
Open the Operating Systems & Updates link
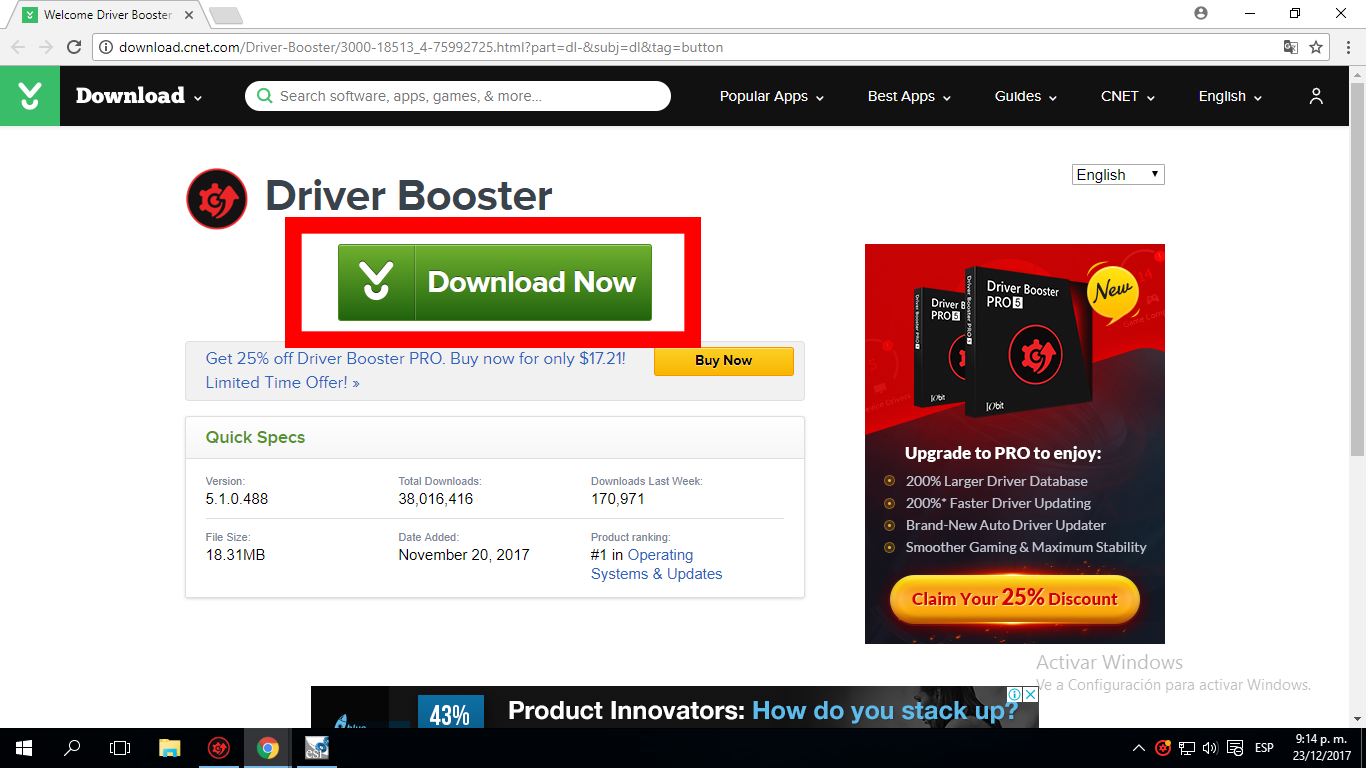point(657,564)
